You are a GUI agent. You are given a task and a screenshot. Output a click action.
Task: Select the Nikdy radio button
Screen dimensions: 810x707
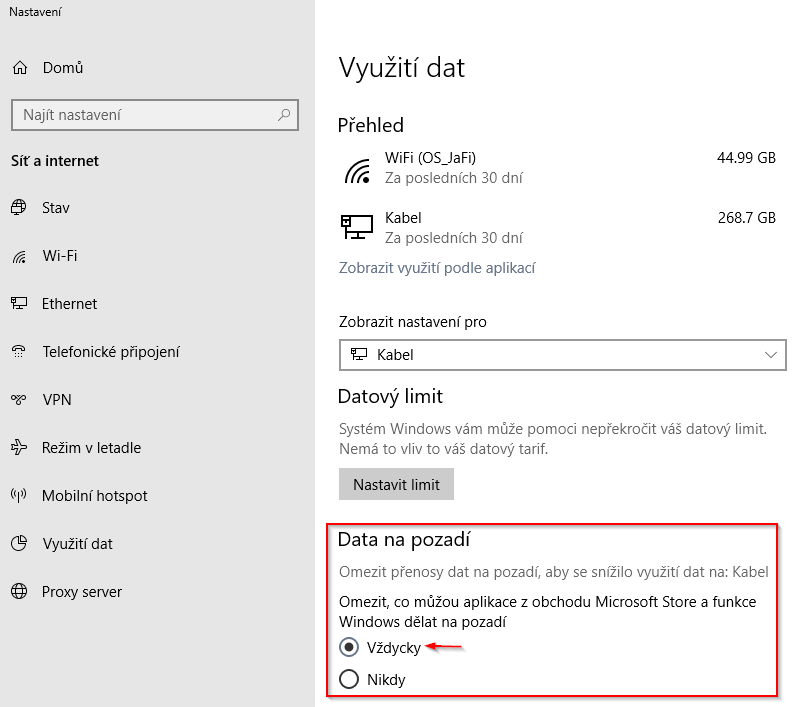[x=349, y=679]
